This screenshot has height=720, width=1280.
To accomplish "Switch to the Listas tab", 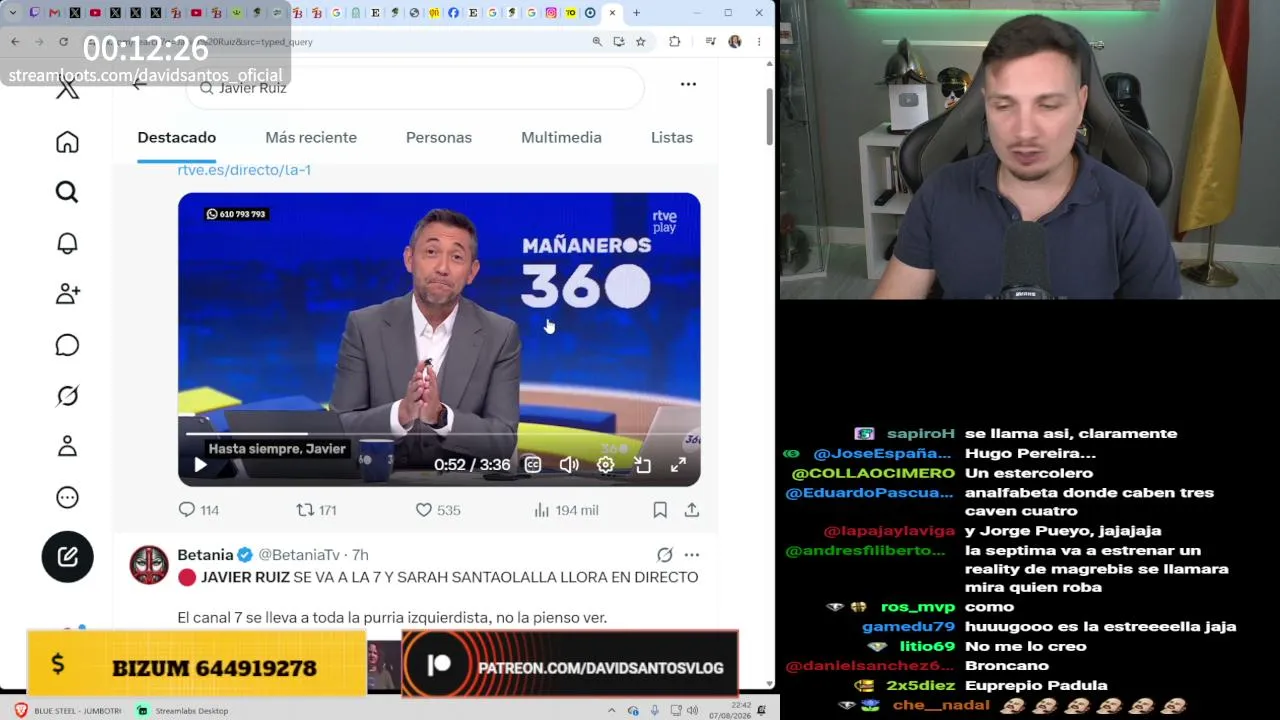I will [672, 138].
